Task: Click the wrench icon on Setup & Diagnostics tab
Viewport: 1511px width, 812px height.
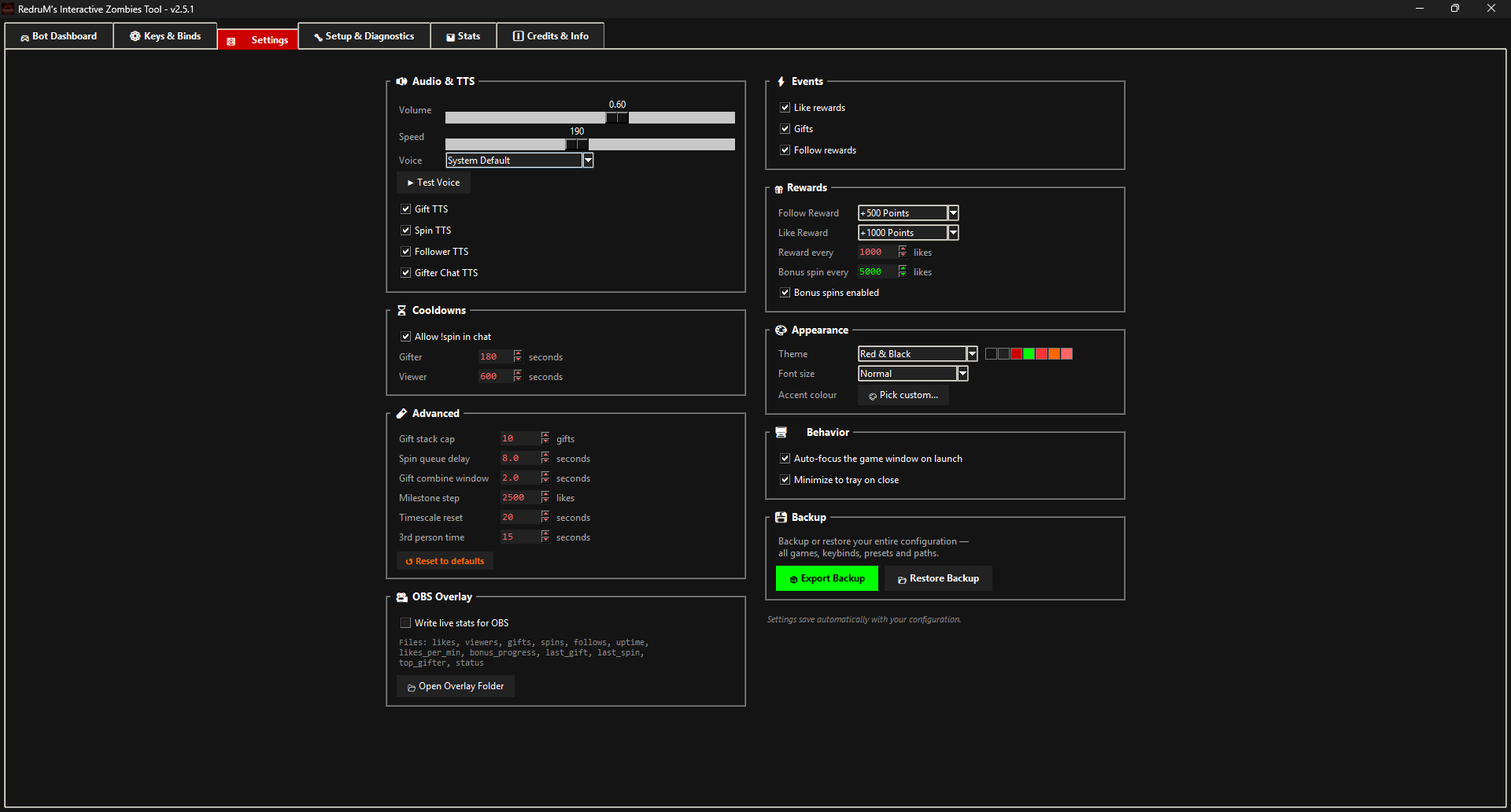Action: pyautogui.click(x=318, y=37)
